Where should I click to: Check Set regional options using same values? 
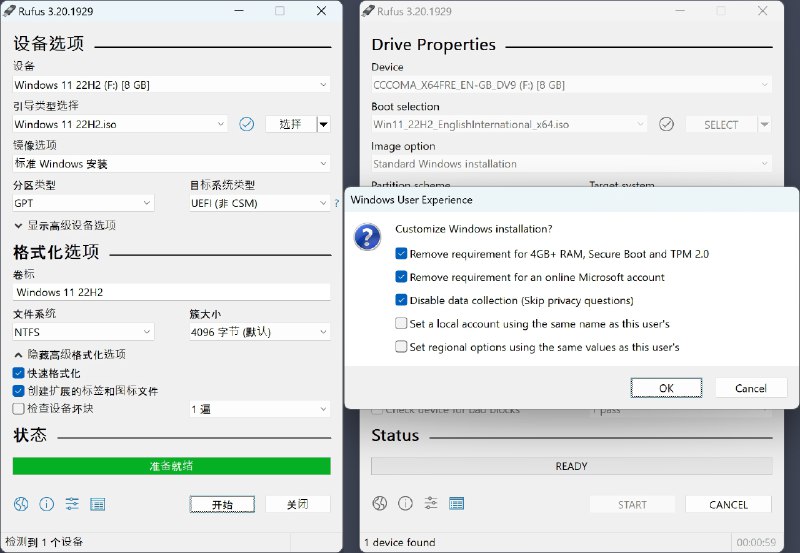coord(401,347)
